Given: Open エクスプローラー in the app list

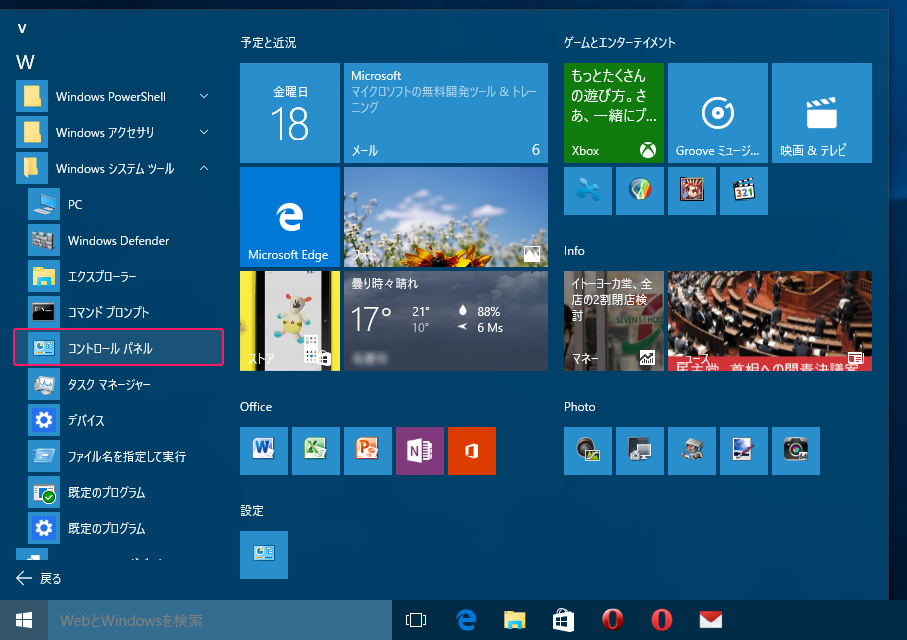Looking at the screenshot, I should [119, 276].
